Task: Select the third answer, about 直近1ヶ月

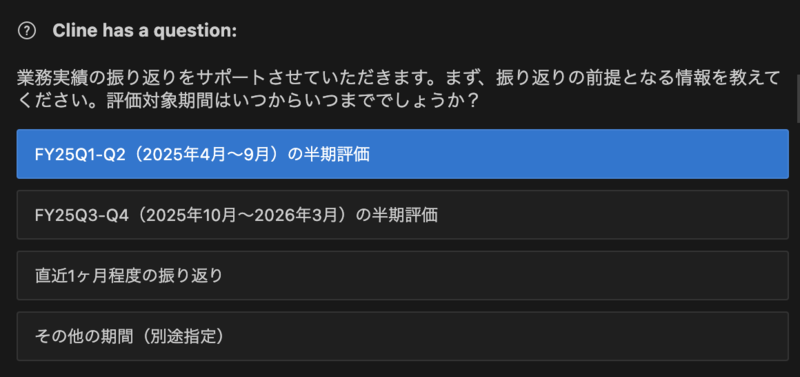Action: click(403, 275)
